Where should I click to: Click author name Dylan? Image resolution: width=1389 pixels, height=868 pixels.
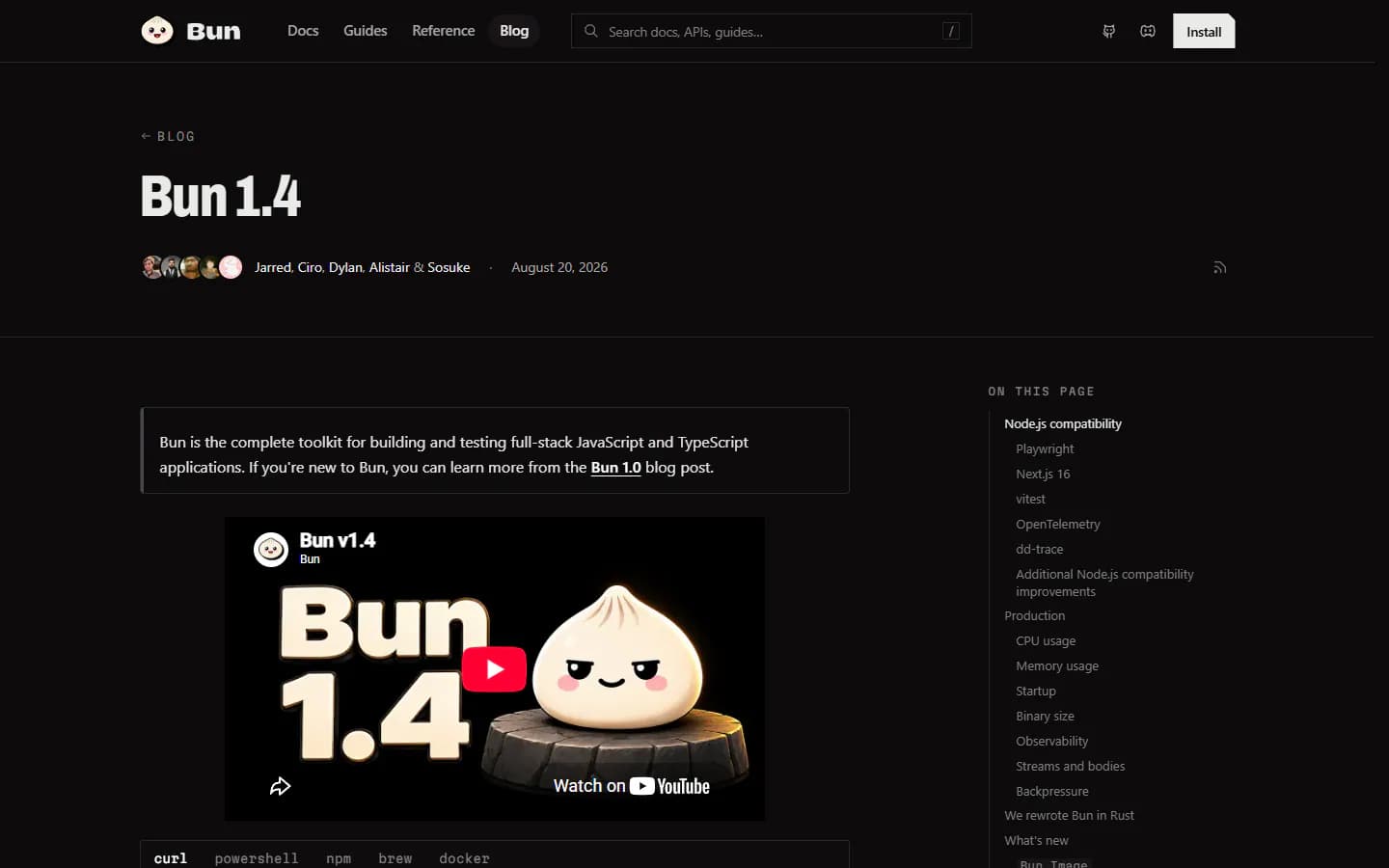[x=345, y=267]
